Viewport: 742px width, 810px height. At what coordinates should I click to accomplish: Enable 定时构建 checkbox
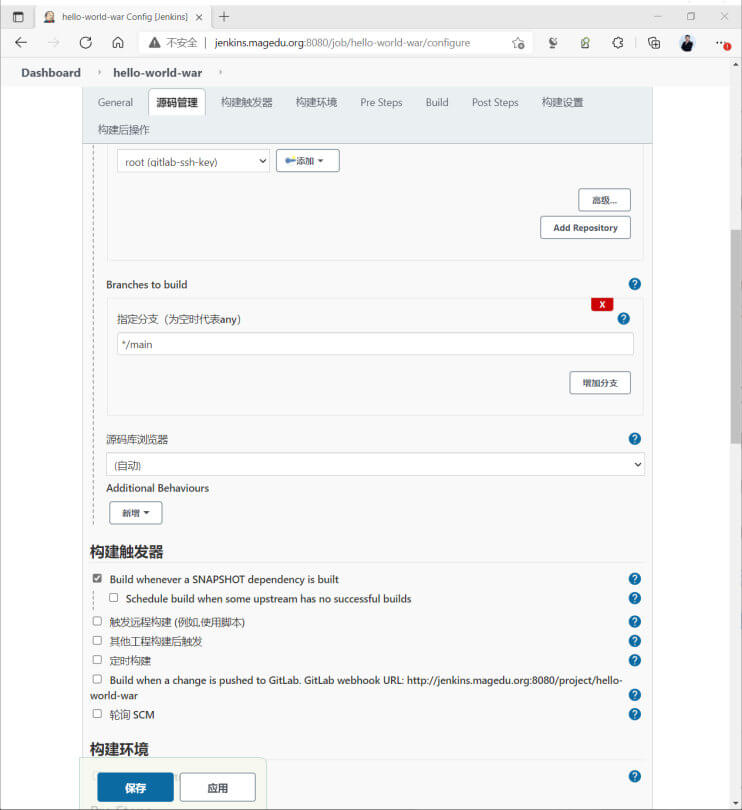point(97,660)
